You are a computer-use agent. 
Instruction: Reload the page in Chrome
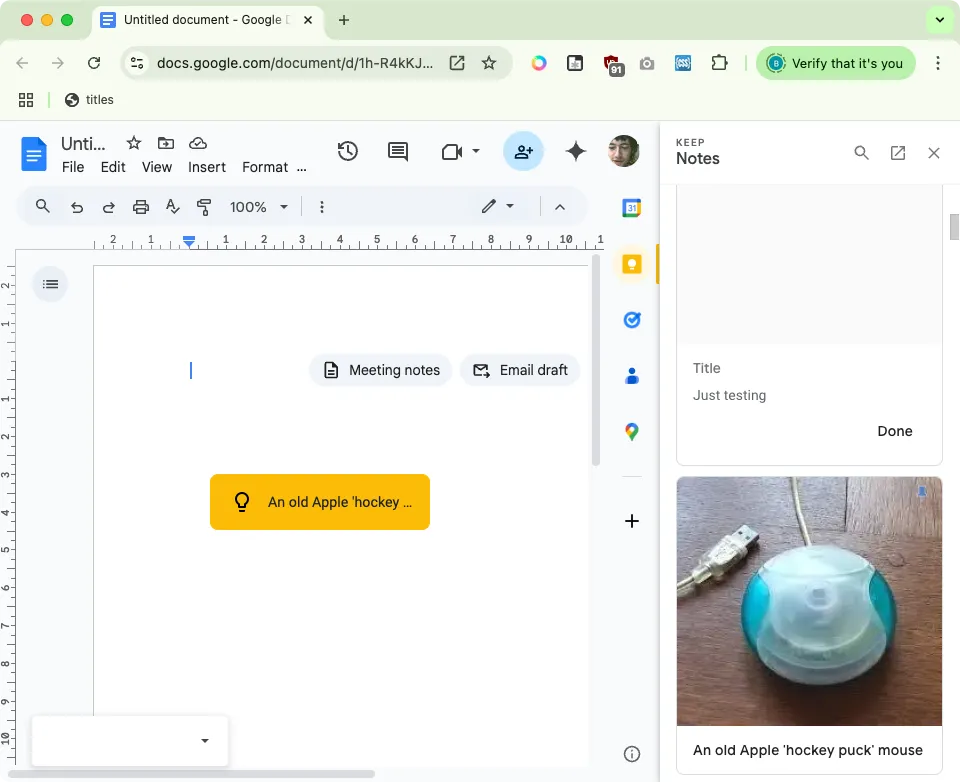pos(94,63)
